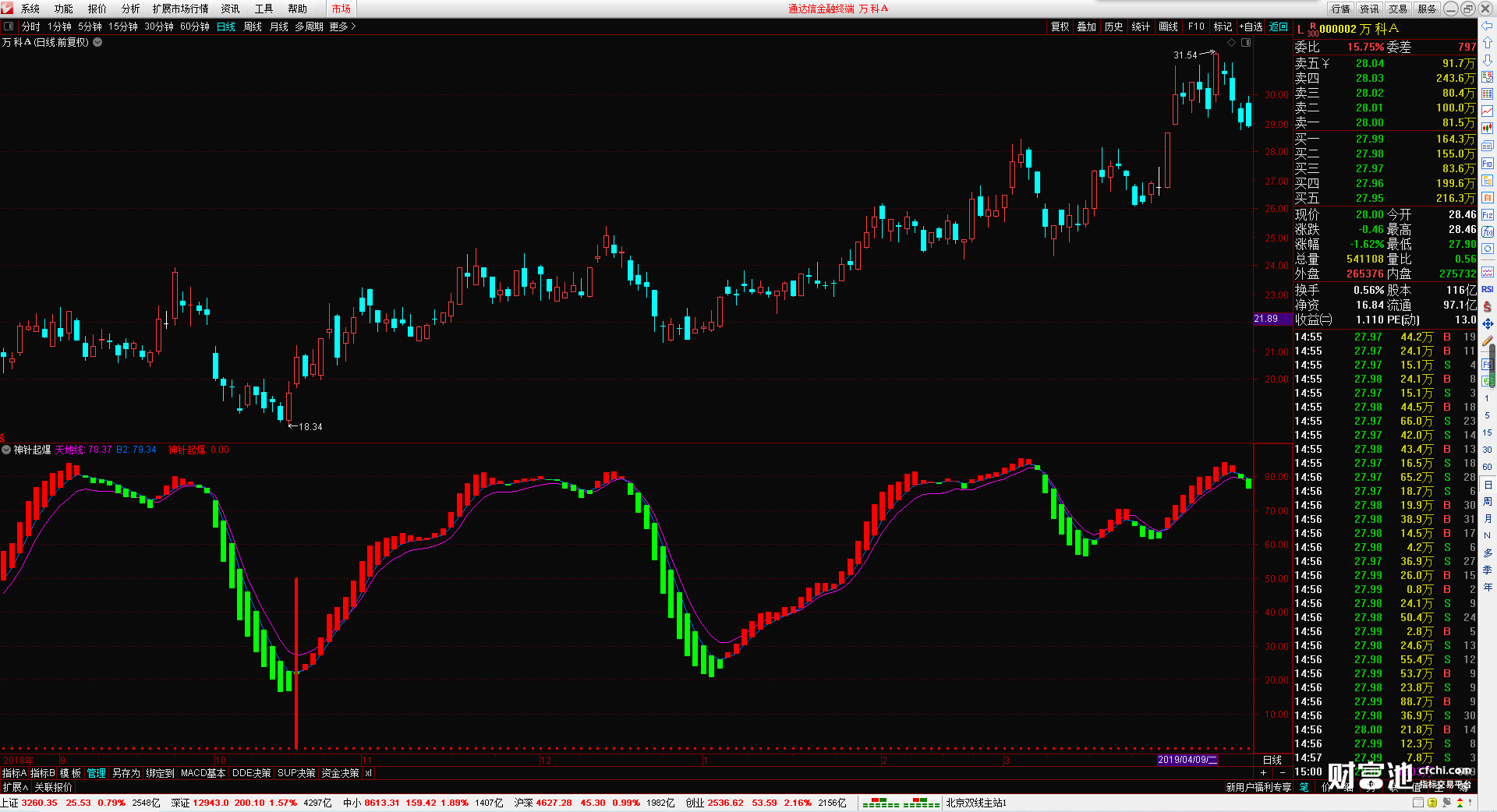This screenshot has height=812, width=1497.
Task: Click the +自选 add to watchlist button
Action: pos(1251,26)
